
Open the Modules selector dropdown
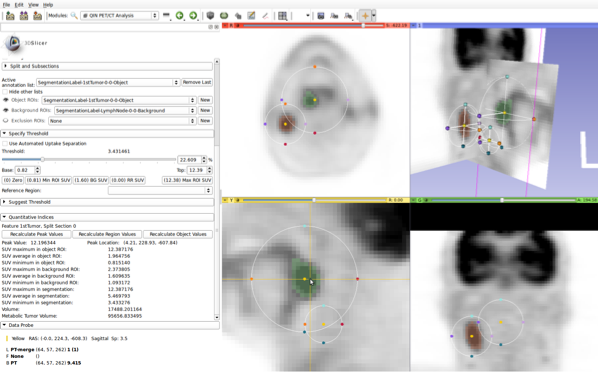pyautogui.click(x=119, y=16)
